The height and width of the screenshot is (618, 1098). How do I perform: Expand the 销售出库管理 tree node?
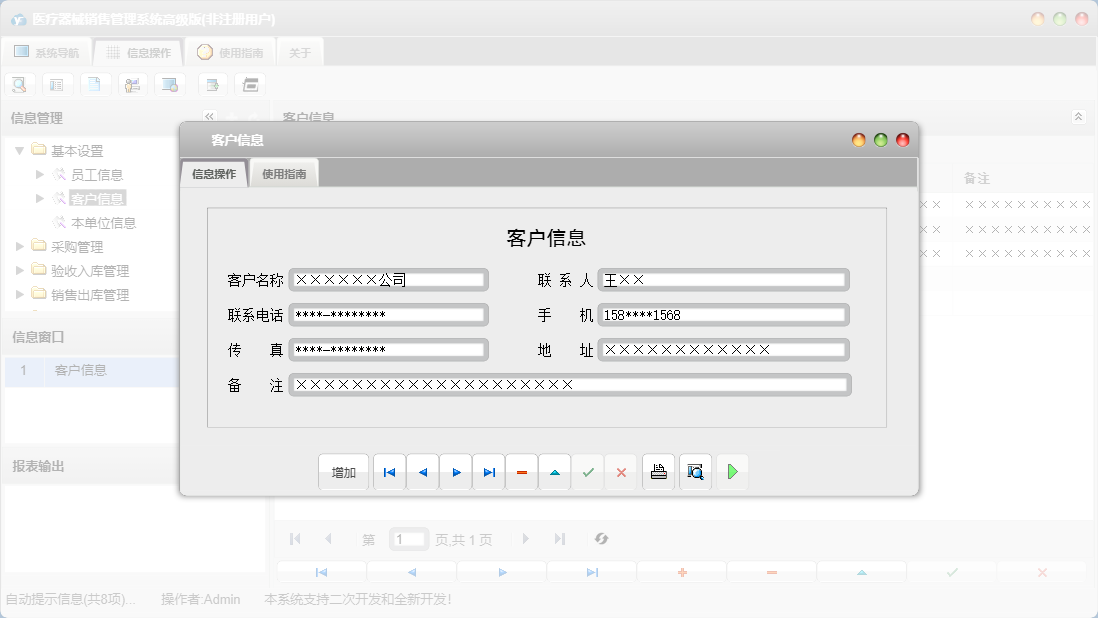pyautogui.click(x=21, y=294)
